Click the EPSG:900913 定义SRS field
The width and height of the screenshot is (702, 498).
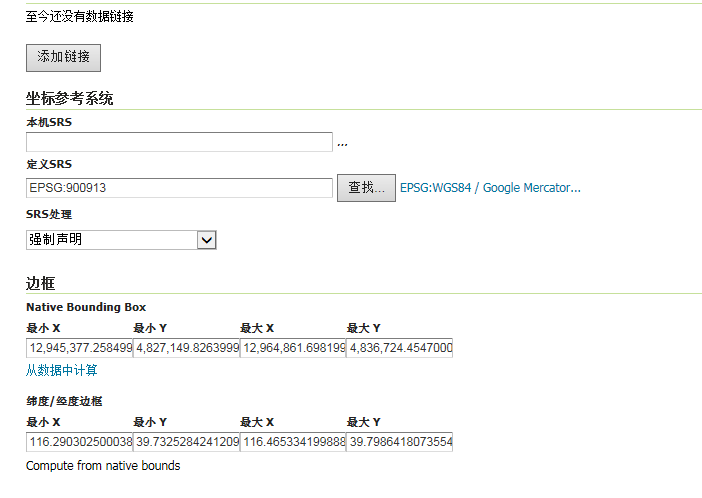tap(179, 188)
